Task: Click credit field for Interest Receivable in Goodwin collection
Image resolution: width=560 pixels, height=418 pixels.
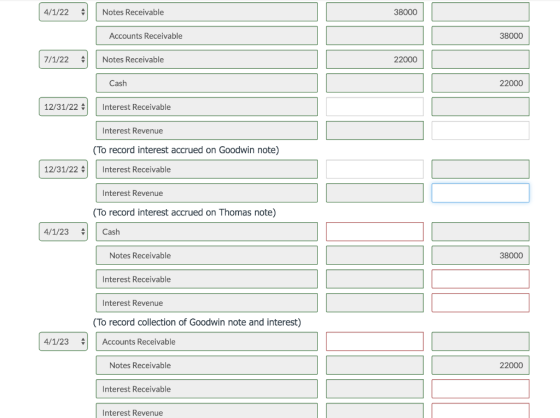Action: [x=480, y=279]
